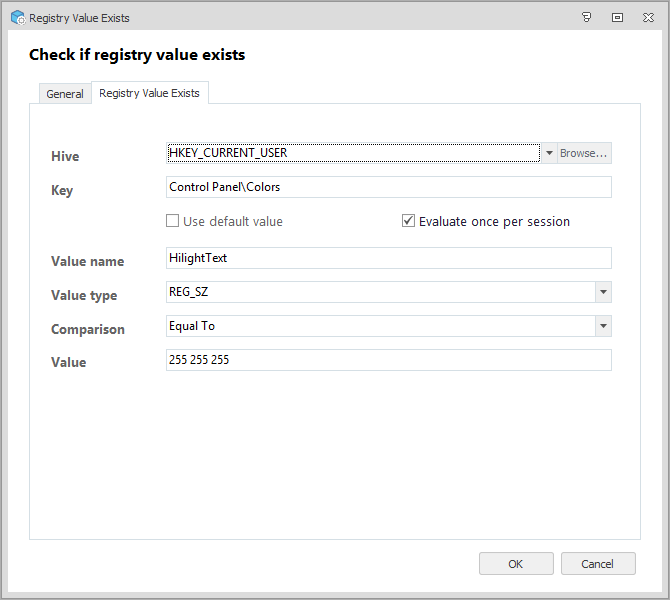Switch to the General tab

tap(65, 94)
